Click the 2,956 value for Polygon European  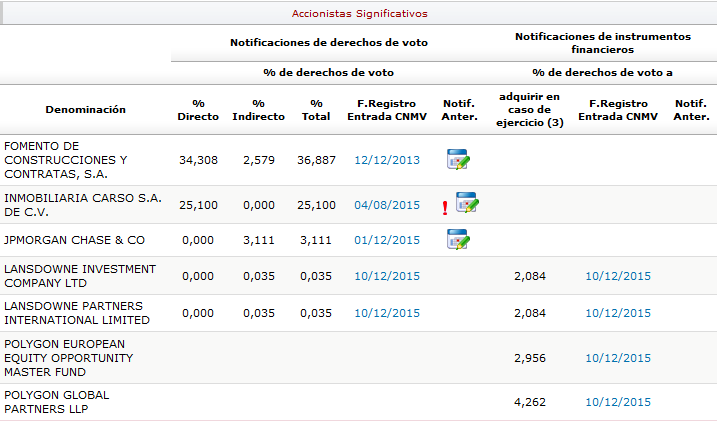pyautogui.click(x=530, y=358)
